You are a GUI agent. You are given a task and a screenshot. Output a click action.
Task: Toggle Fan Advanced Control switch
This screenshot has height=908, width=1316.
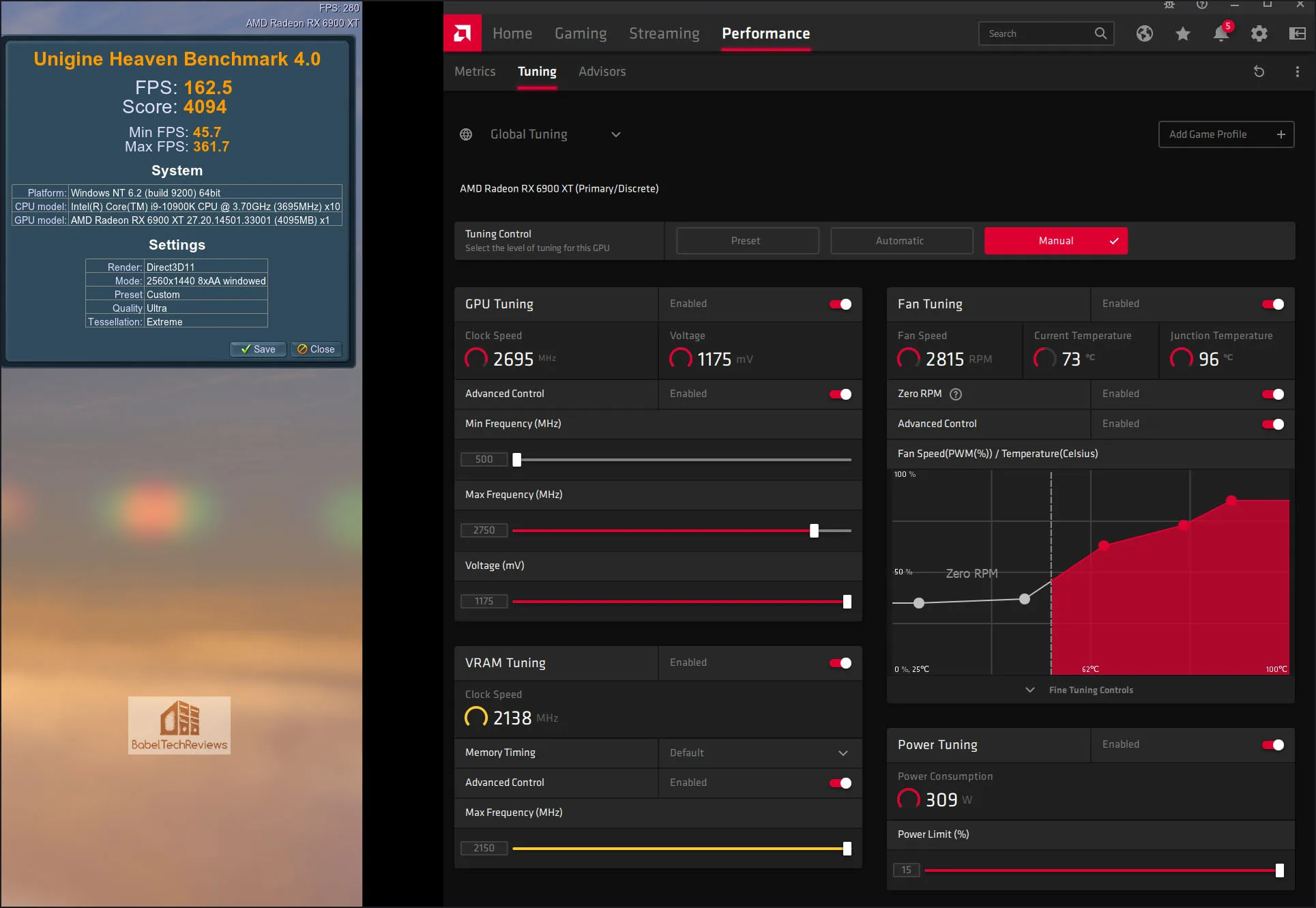pyautogui.click(x=1273, y=424)
